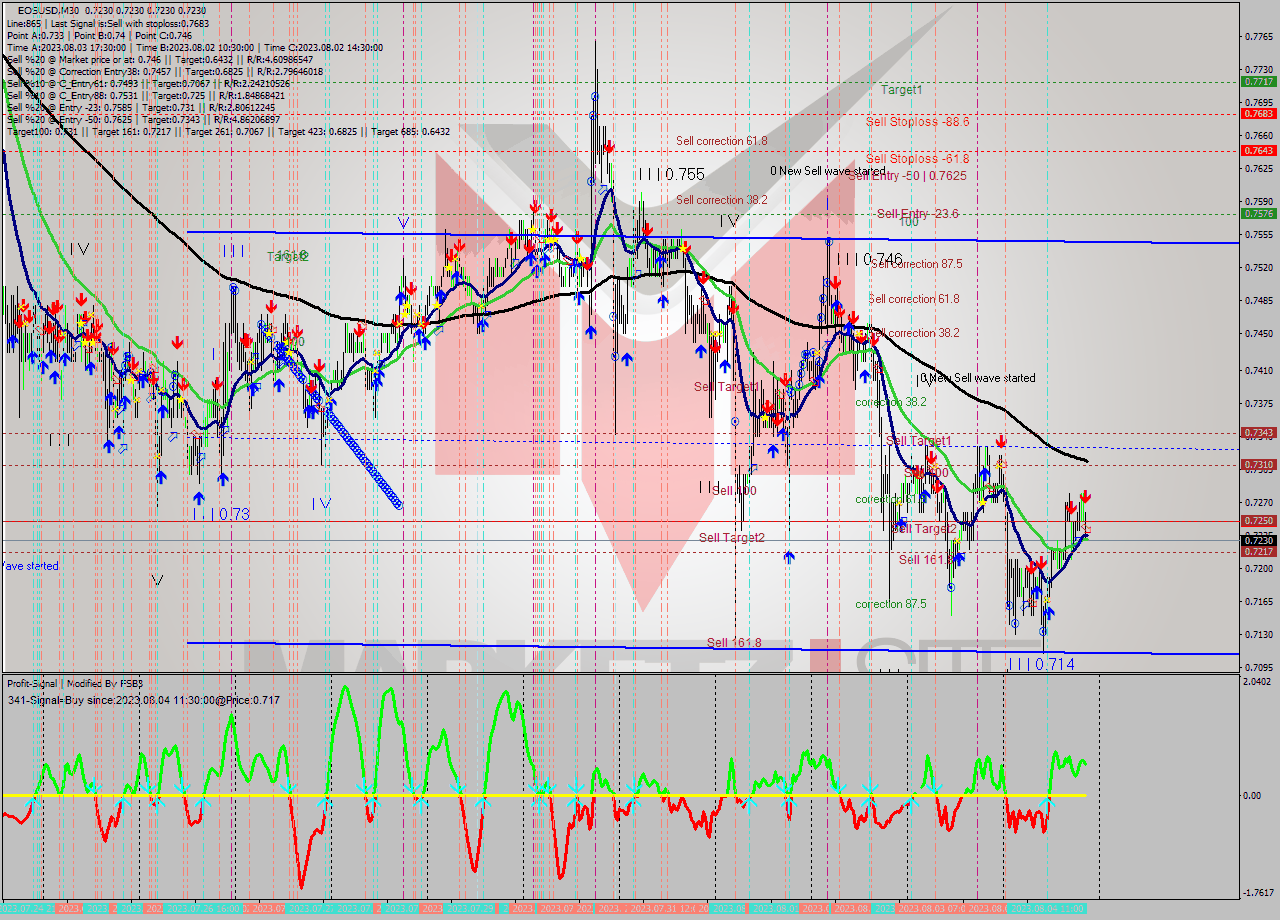Select the 0.7217 red price tag
Image resolution: width=1280 pixels, height=920 pixels.
click(1257, 551)
